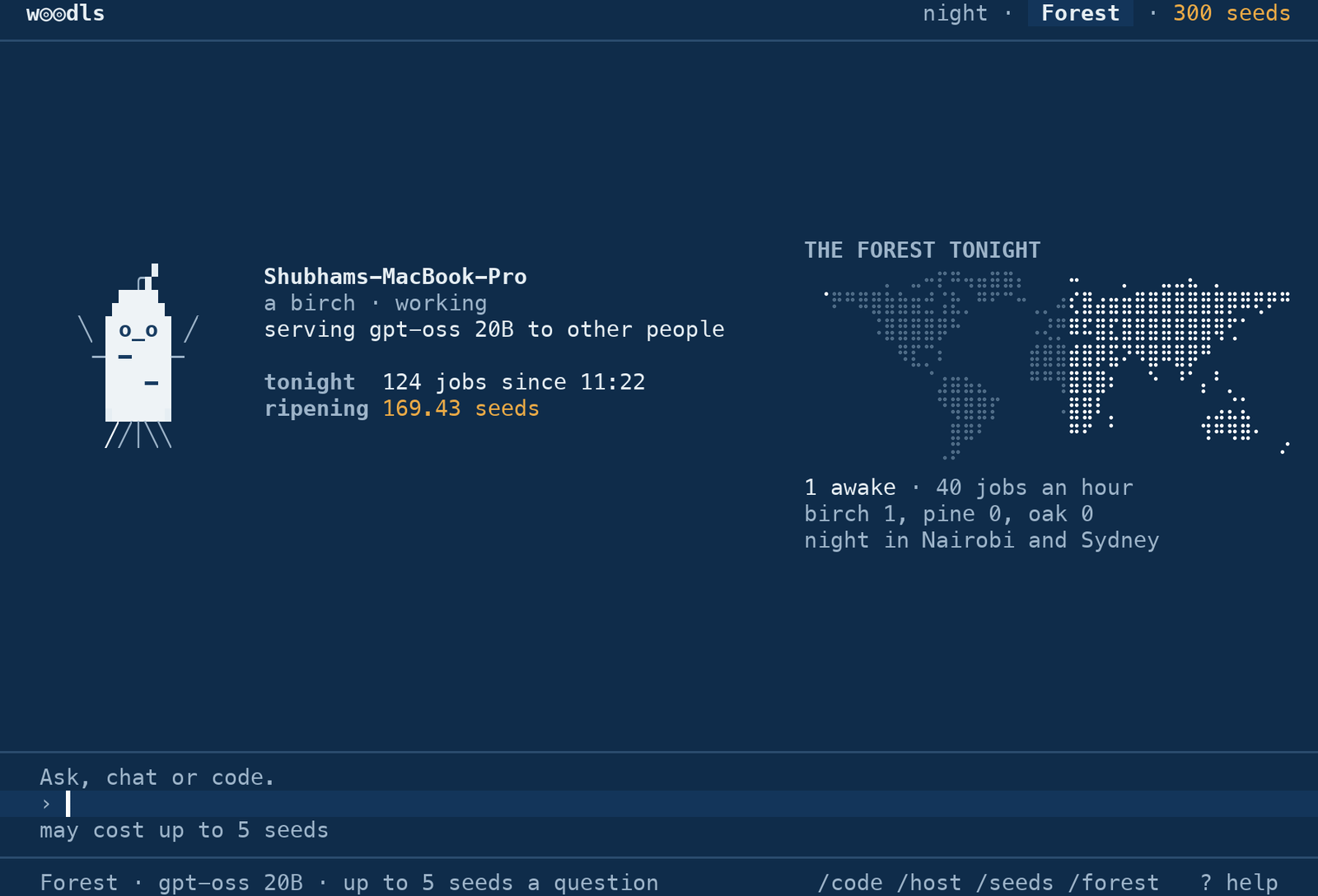This screenshot has width=1318, height=896.
Task: Click the /forest command in the footer
Action: pos(1114,883)
